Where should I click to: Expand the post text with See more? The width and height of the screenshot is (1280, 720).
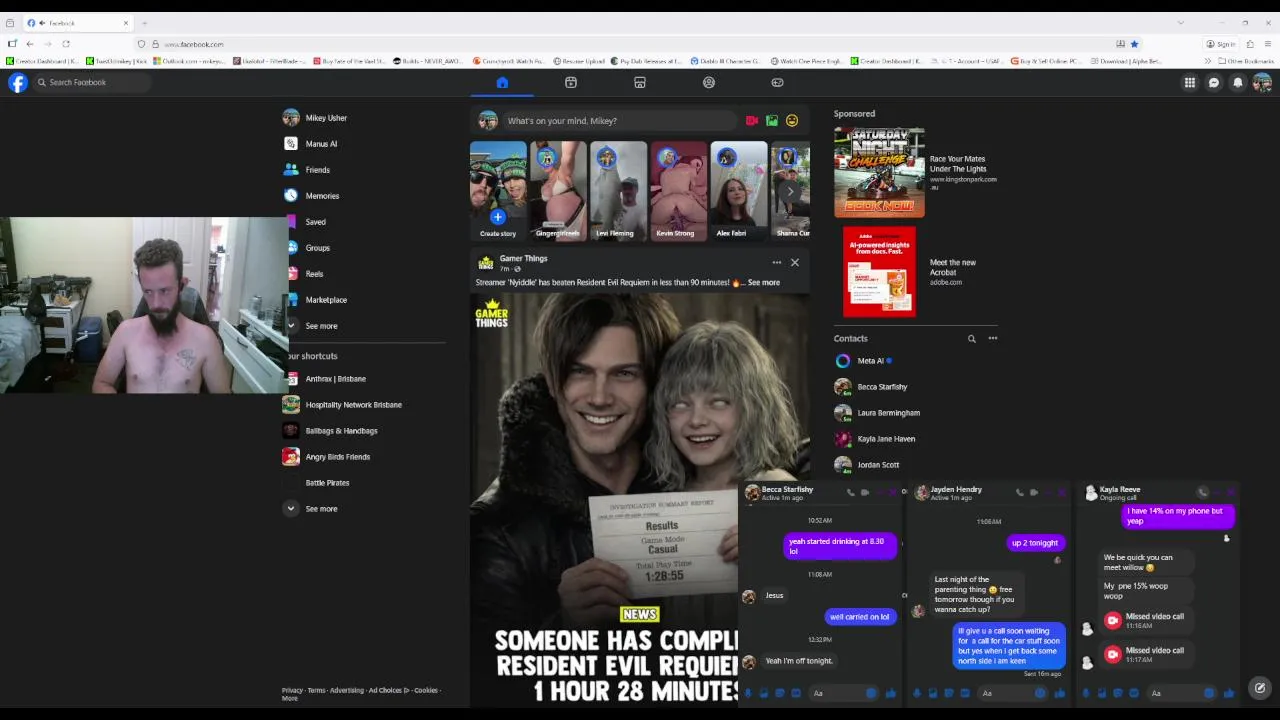[x=763, y=283]
